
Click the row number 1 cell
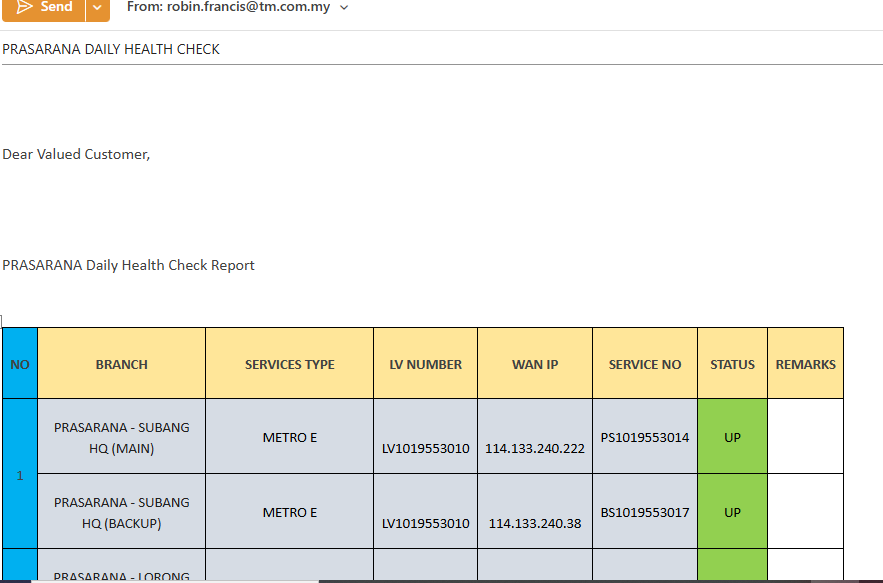[20, 475]
